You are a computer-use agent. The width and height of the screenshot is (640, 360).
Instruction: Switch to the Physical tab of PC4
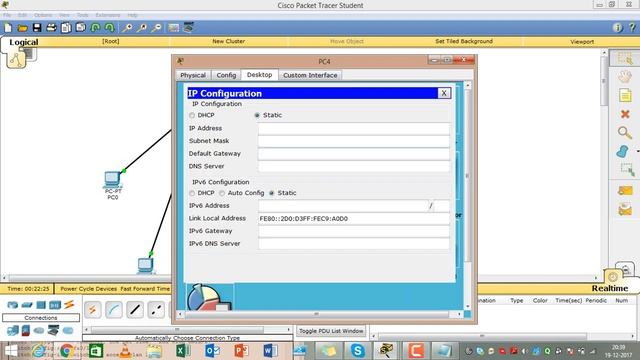[193, 75]
